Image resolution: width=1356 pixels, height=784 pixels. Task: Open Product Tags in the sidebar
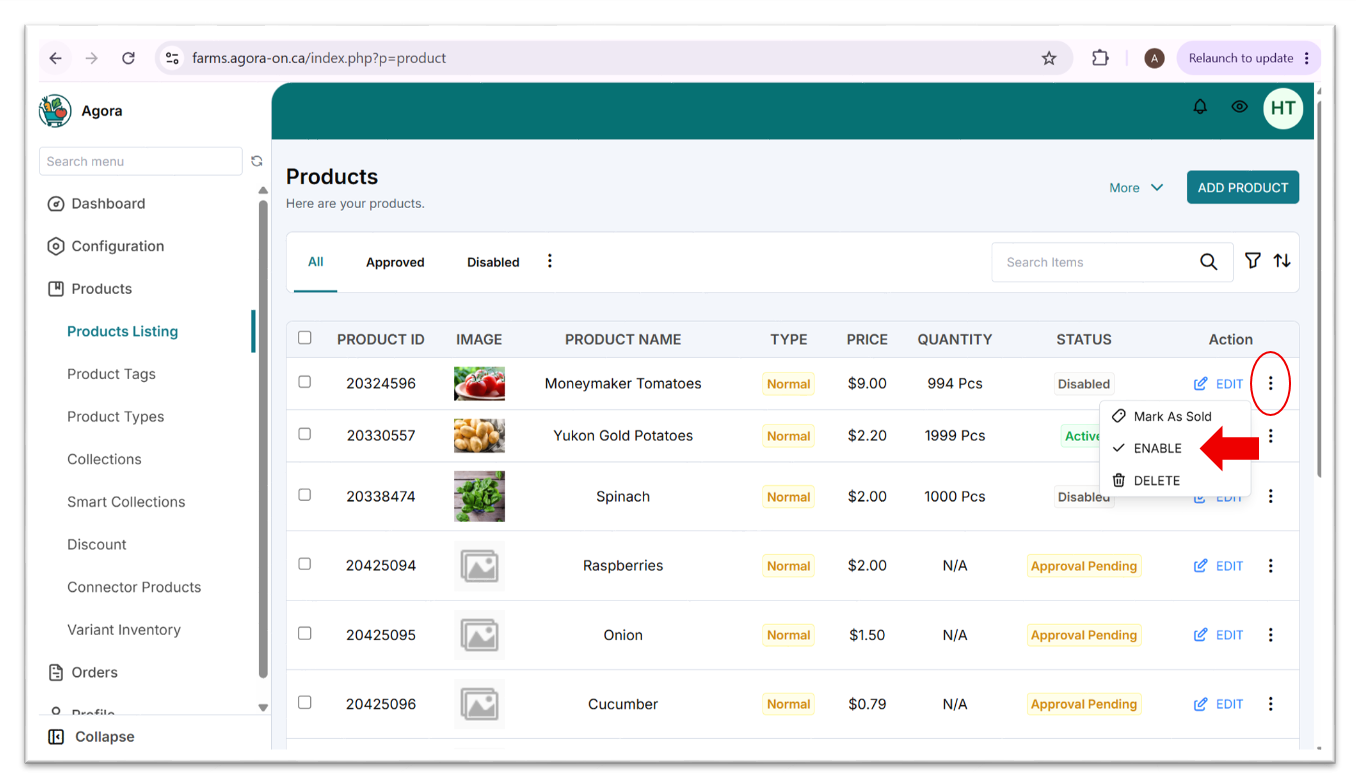tap(111, 374)
